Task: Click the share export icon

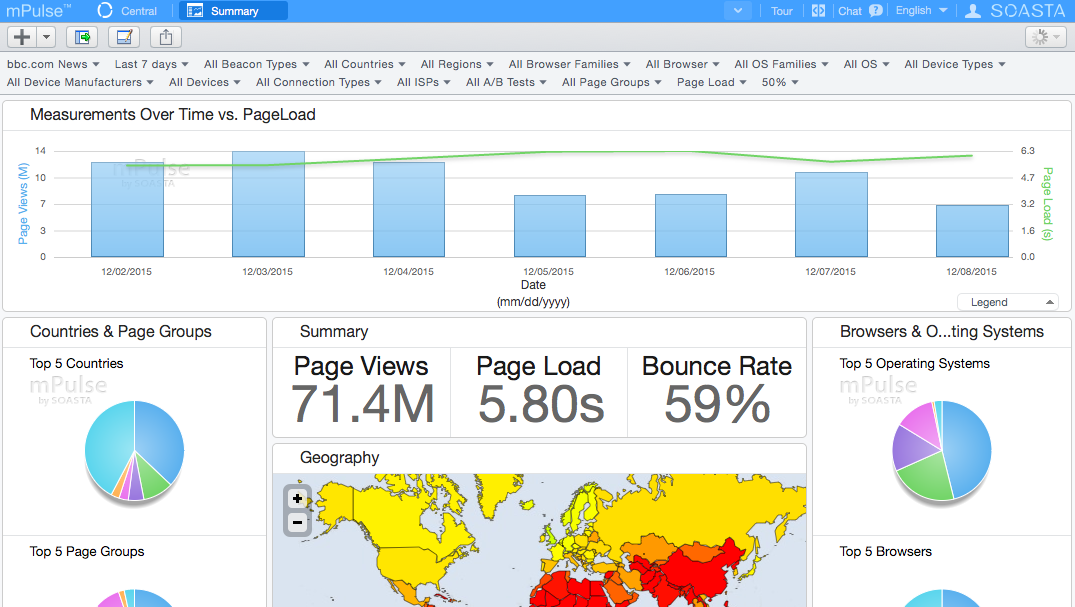Action: [x=166, y=37]
